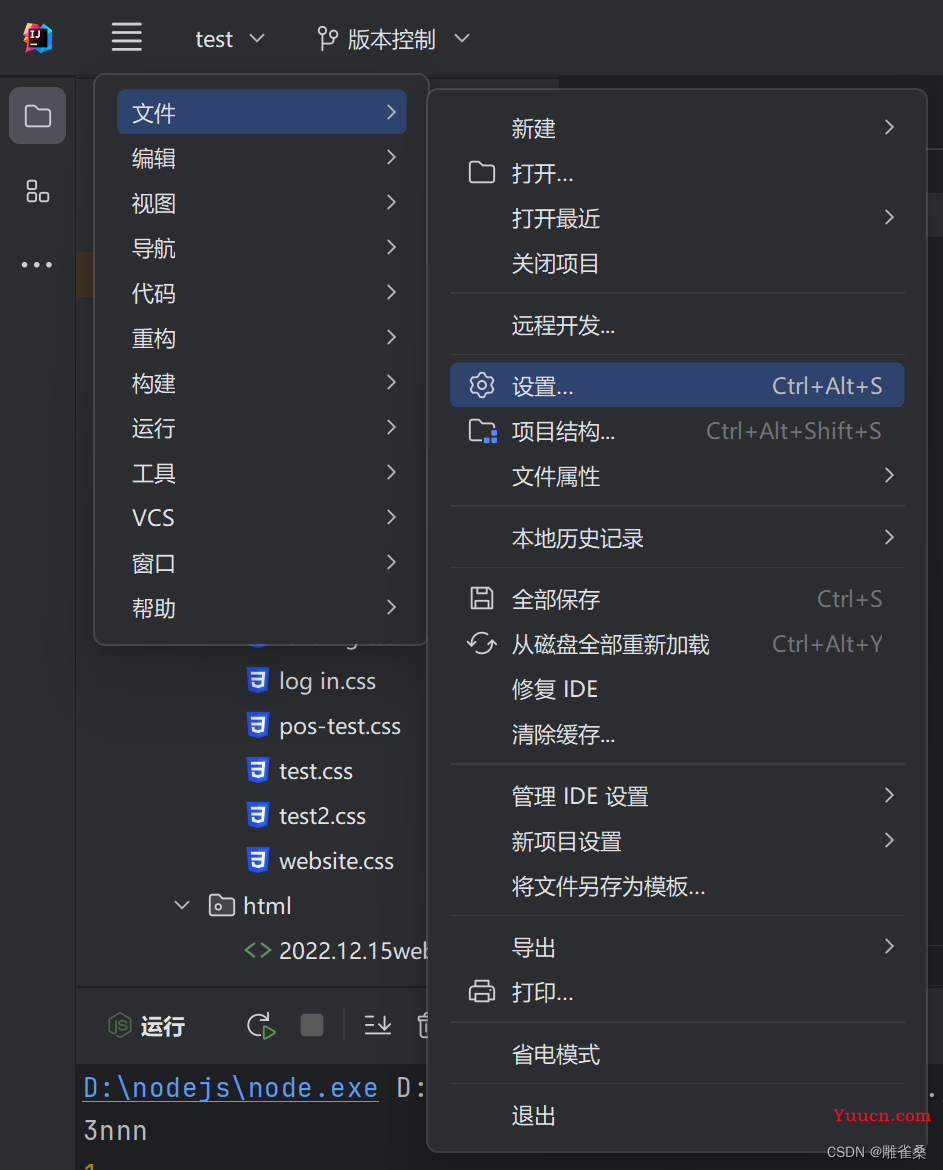Toggle the hamburger main menu icon
This screenshot has height=1170, width=943.
(127, 37)
